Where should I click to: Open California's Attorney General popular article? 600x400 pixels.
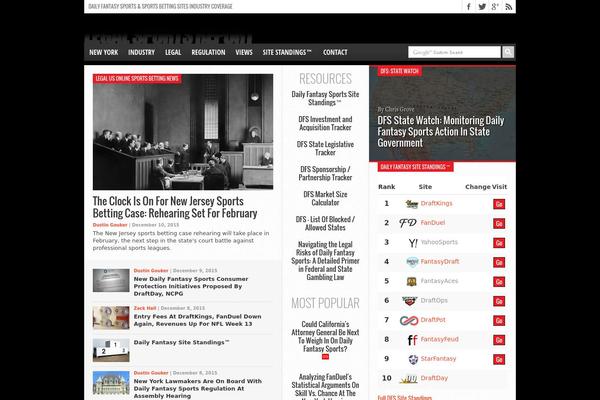(325, 336)
